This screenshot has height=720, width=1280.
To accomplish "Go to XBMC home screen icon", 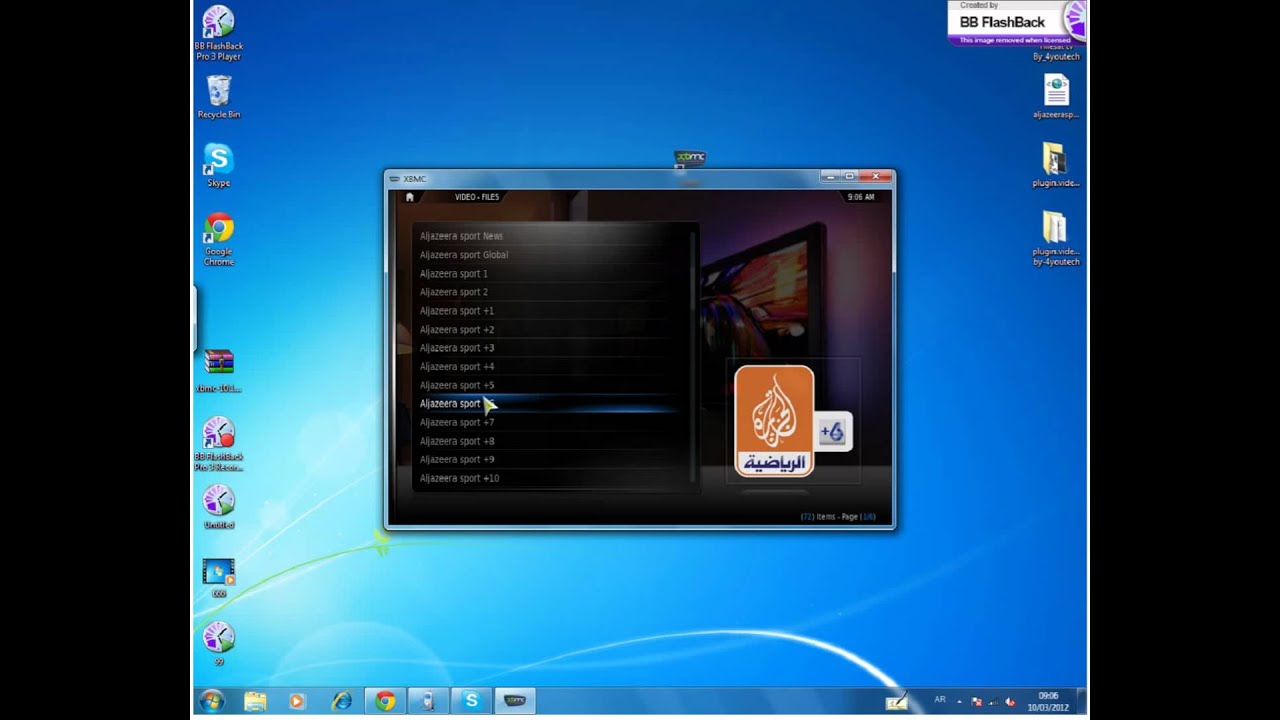I will coord(410,197).
